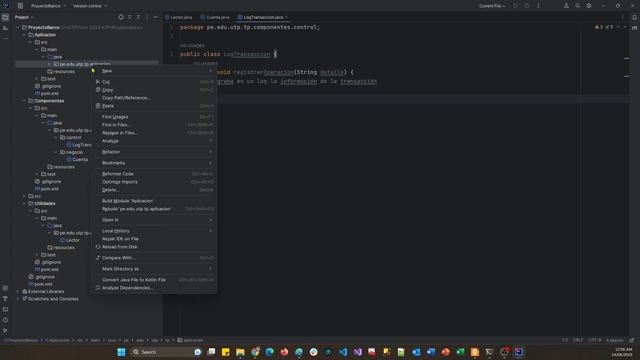Image resolution: width=640 pixels, height=360 pixels.
Task: Open File Explorer from taskbar
Action: coord(240,352)
